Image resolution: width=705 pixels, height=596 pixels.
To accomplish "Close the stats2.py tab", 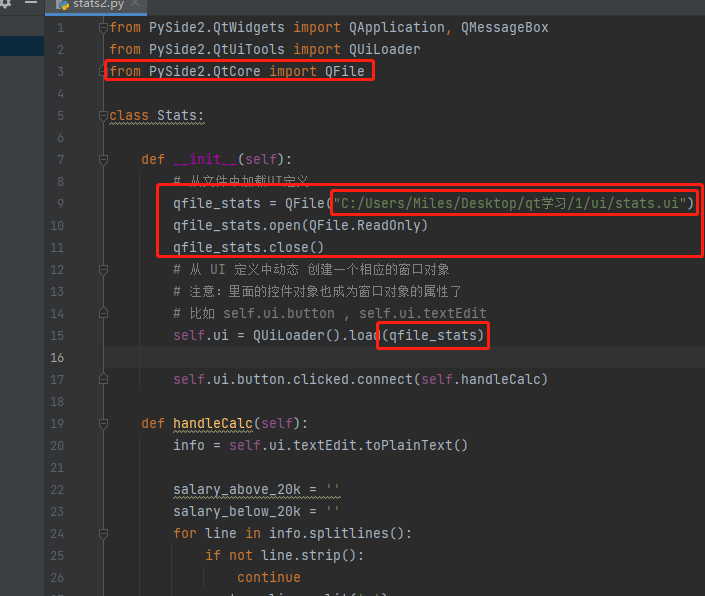I will [x=135, y=4].
